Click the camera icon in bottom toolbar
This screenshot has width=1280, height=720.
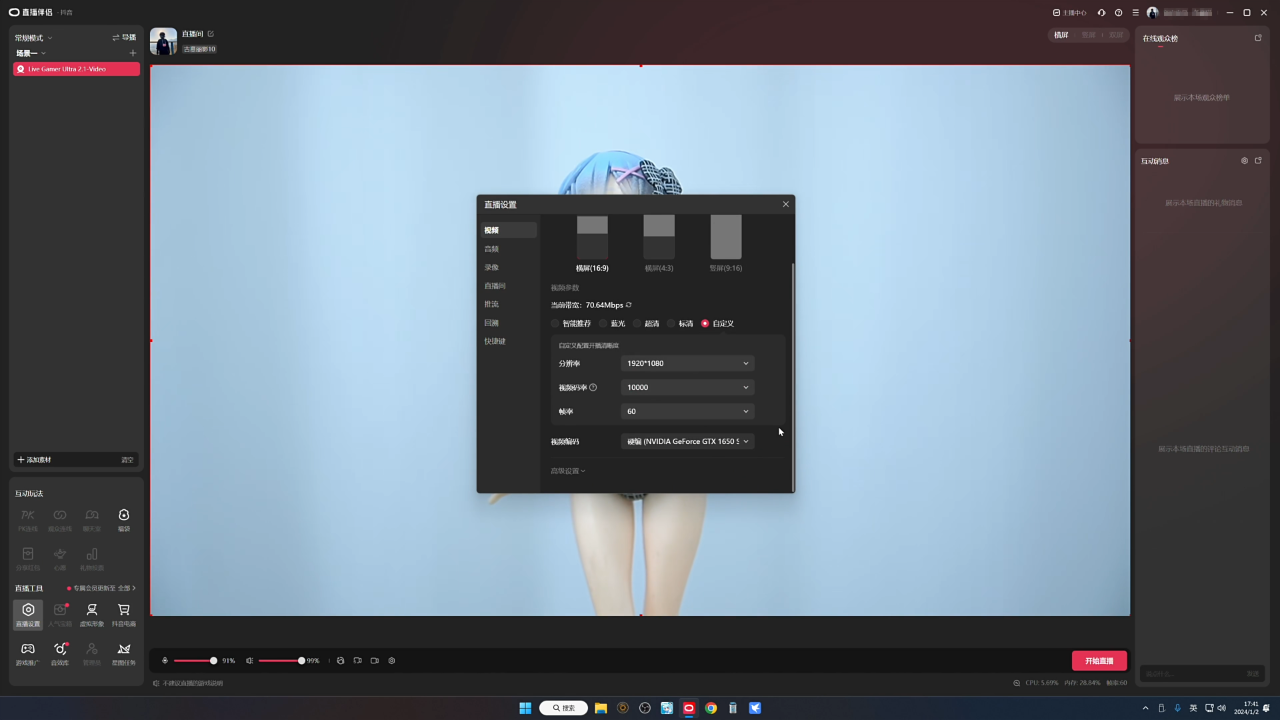coord(374,661)
